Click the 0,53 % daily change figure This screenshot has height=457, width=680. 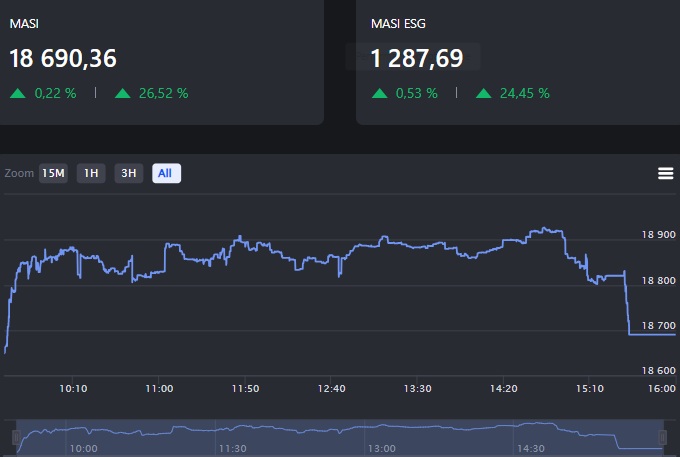[417, 93]
